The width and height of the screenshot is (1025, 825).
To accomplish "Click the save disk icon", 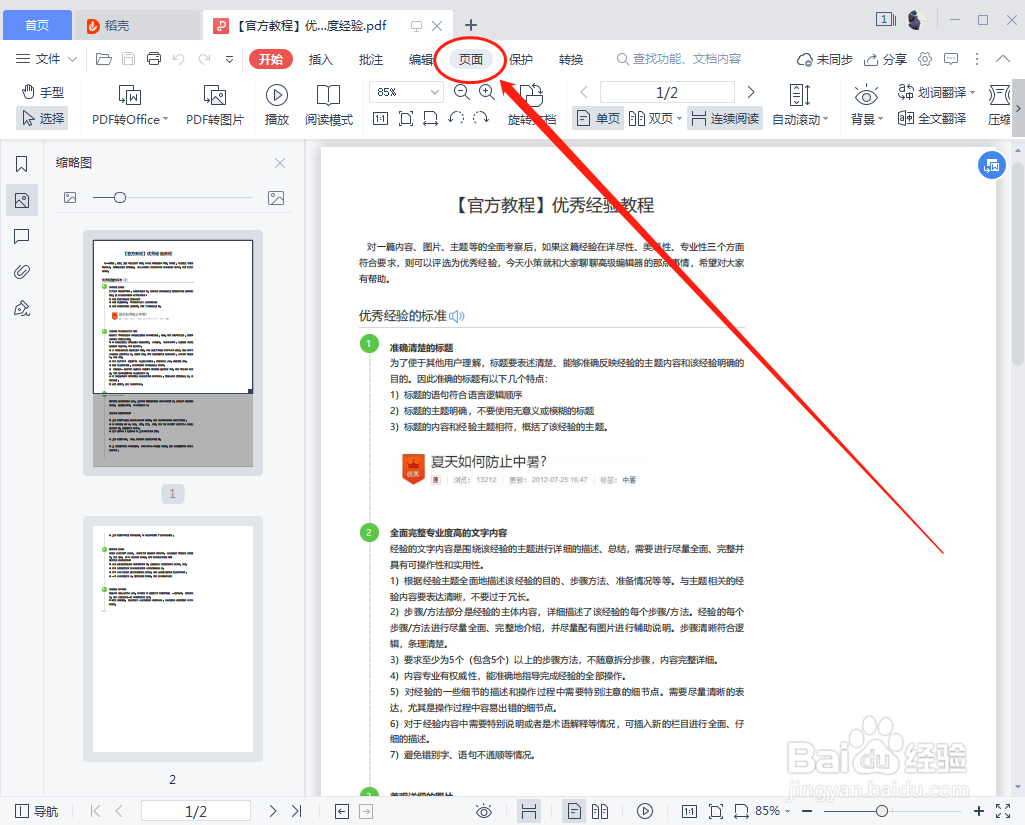I will pos(129,59).
